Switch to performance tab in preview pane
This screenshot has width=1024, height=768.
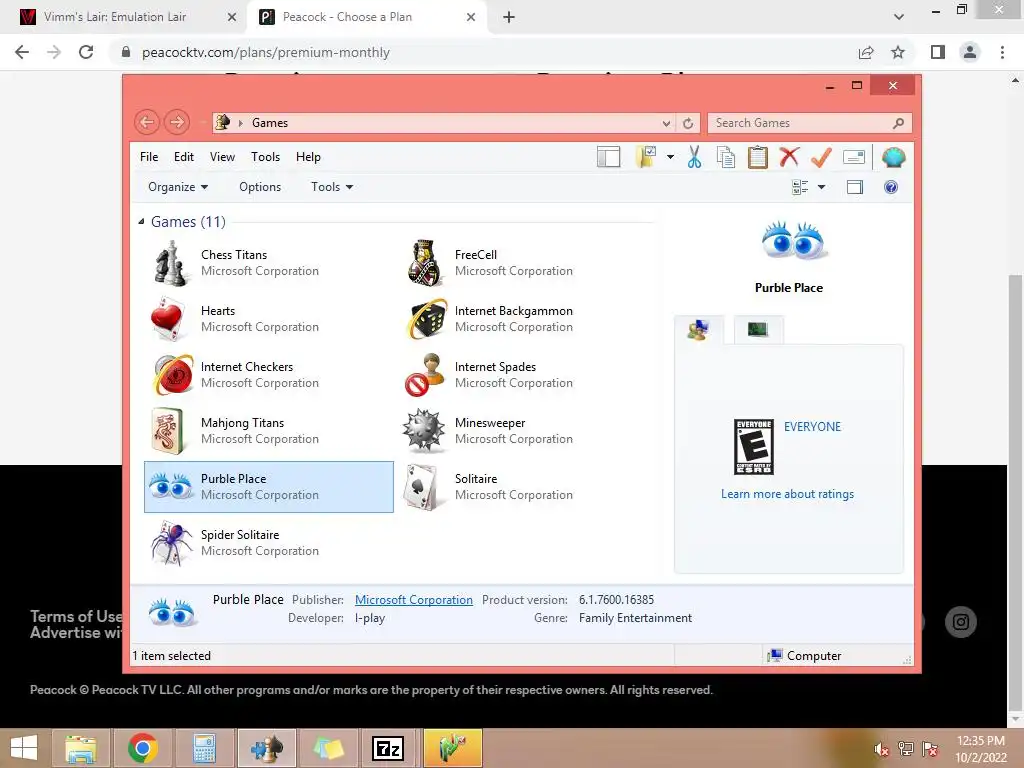pyautogui.click(x=758, y=329)
